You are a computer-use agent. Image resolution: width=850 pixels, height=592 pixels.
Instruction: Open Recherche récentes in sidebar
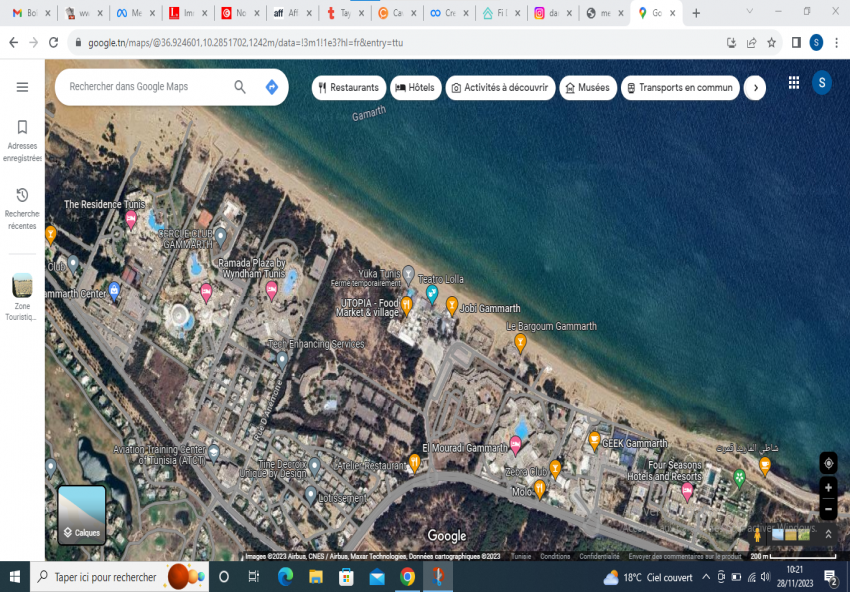22,204
